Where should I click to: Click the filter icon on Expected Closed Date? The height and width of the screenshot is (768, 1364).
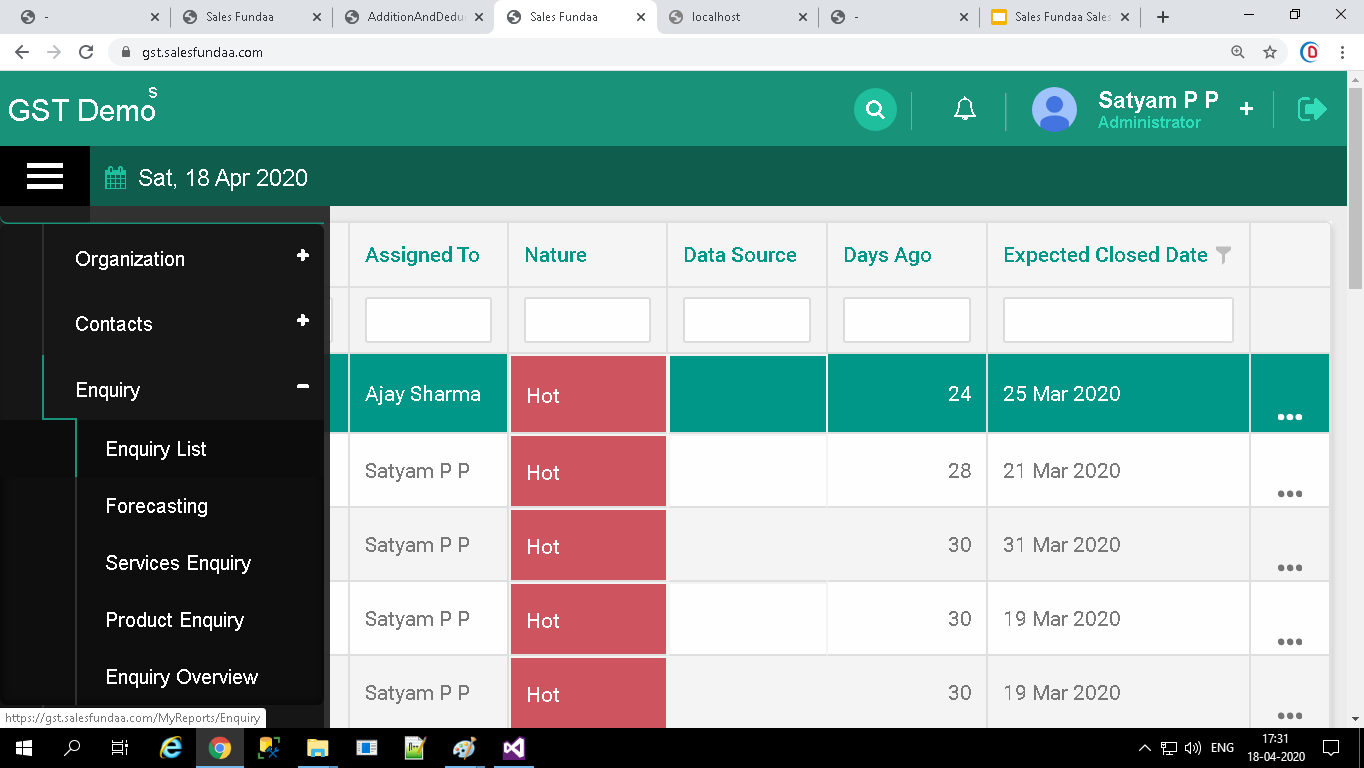pos(1223,255)
